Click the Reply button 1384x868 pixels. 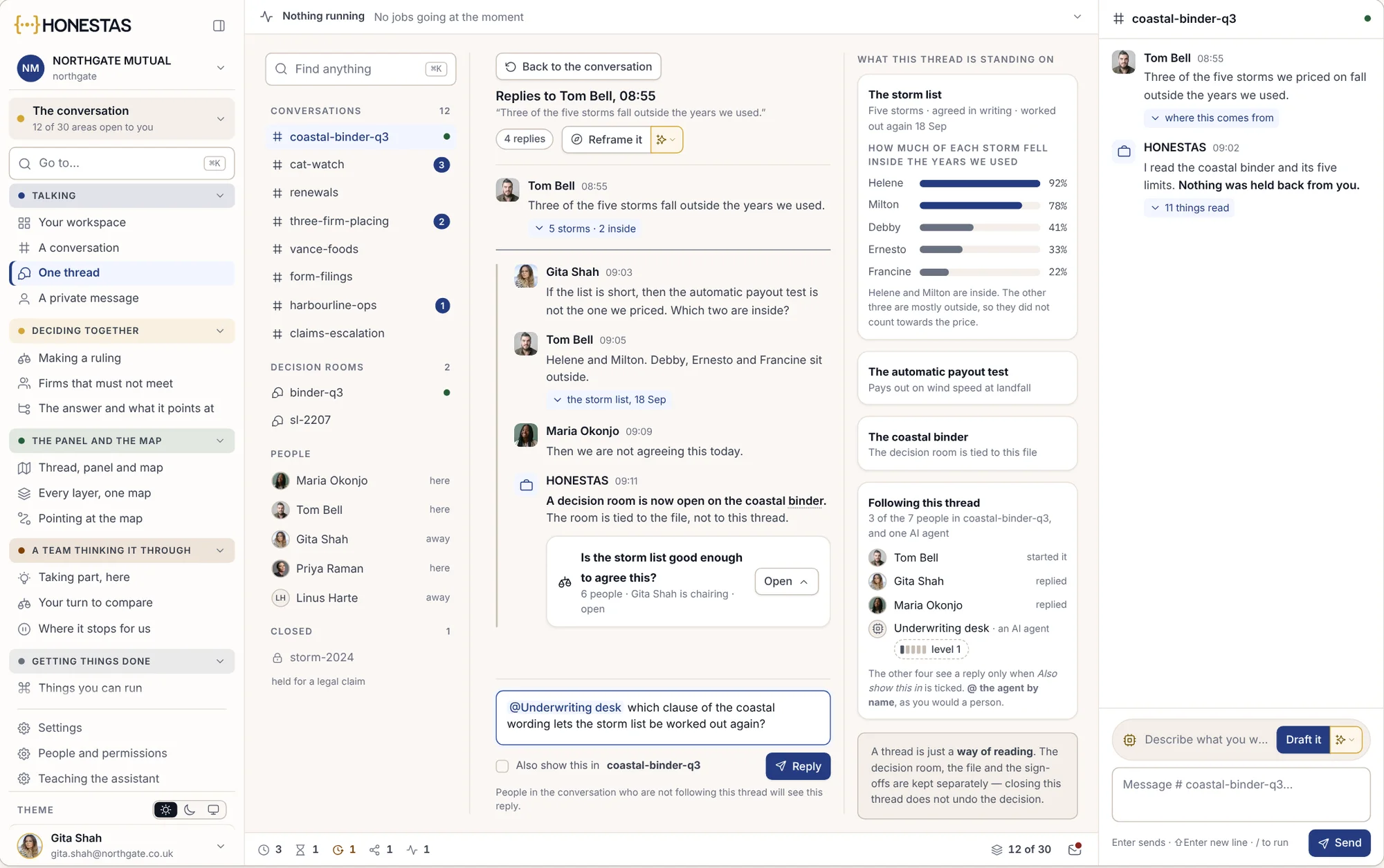tap(798, 766)
